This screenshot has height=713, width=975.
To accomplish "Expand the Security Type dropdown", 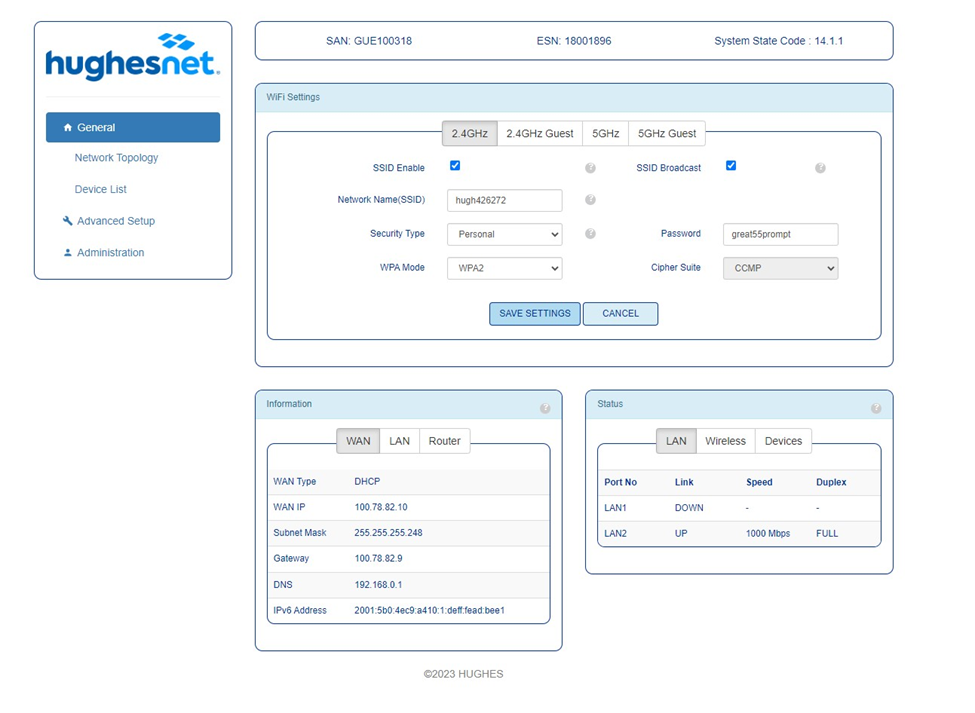I will (x=504, y=234).
